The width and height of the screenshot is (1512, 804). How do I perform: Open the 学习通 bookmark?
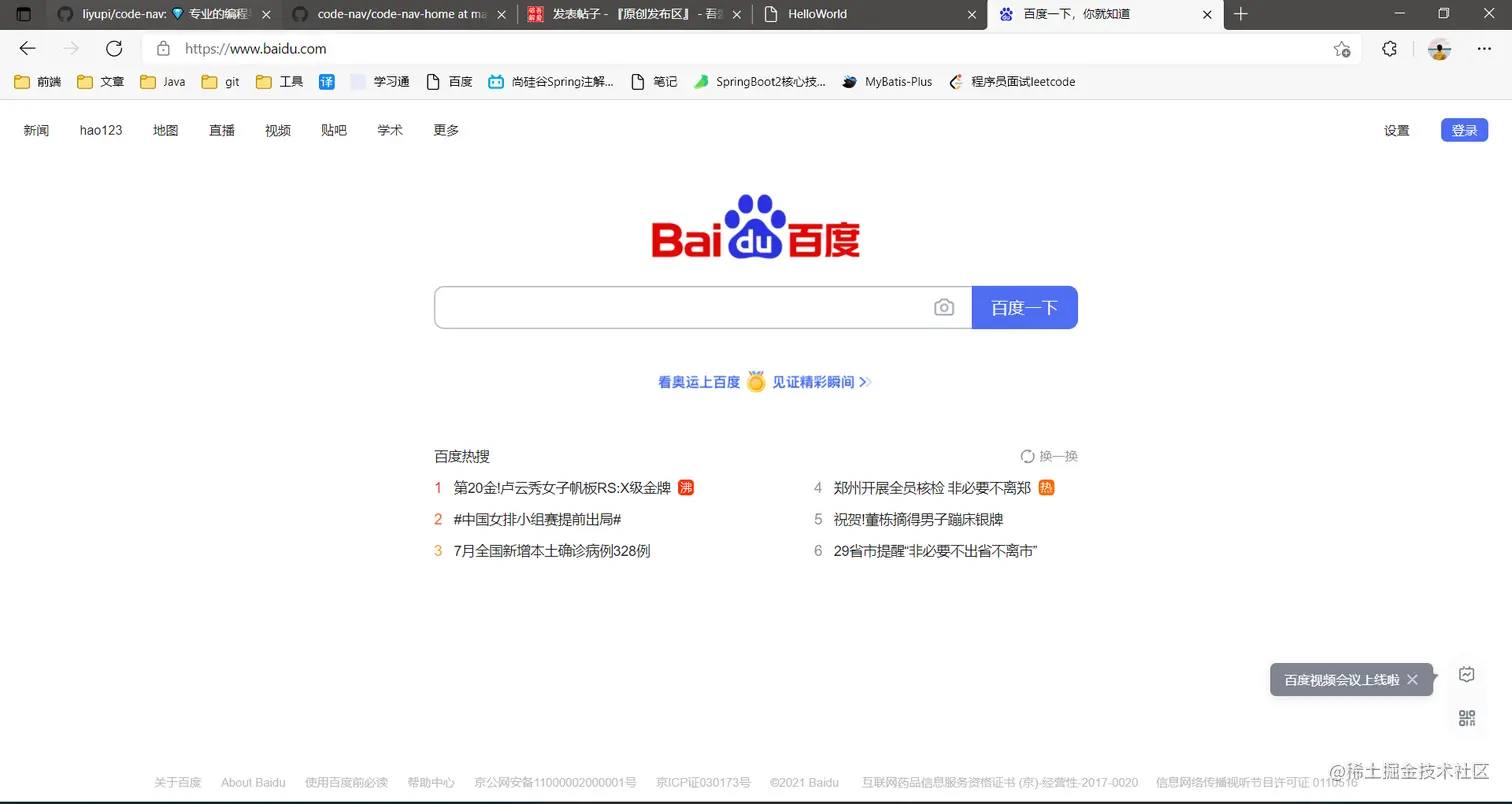(380, 82)
